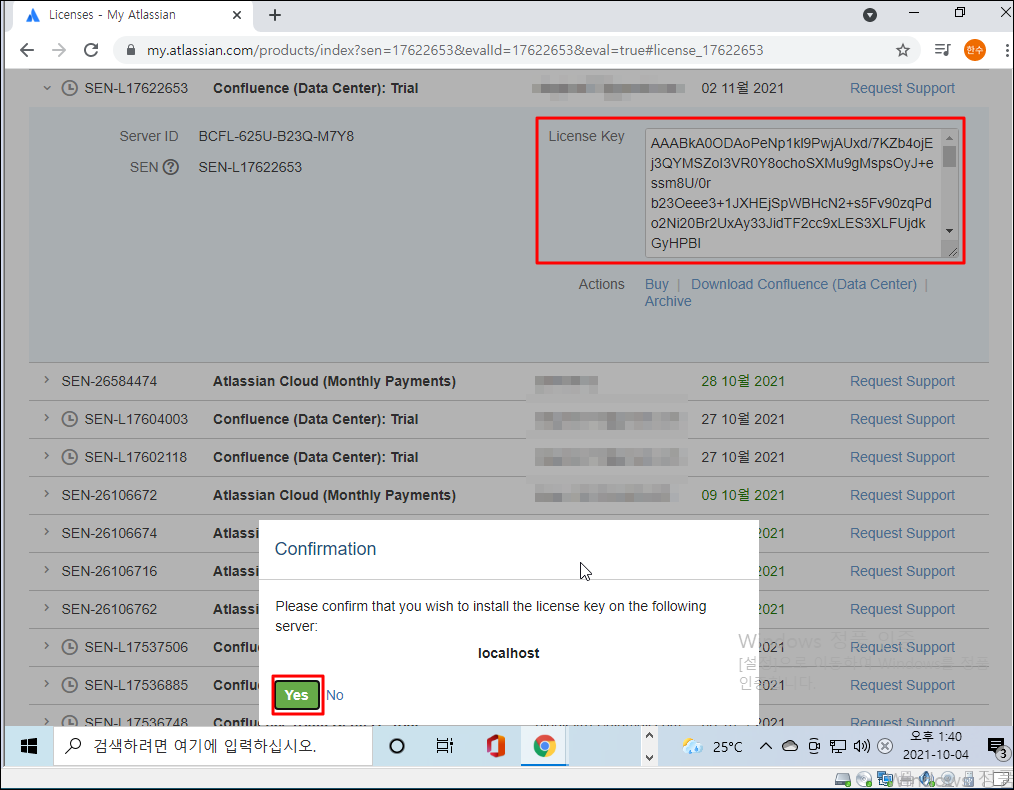This screenshot has height=790, width=1014.
Task: Open Task View on the taskbar
Action: tap(444, 746)
